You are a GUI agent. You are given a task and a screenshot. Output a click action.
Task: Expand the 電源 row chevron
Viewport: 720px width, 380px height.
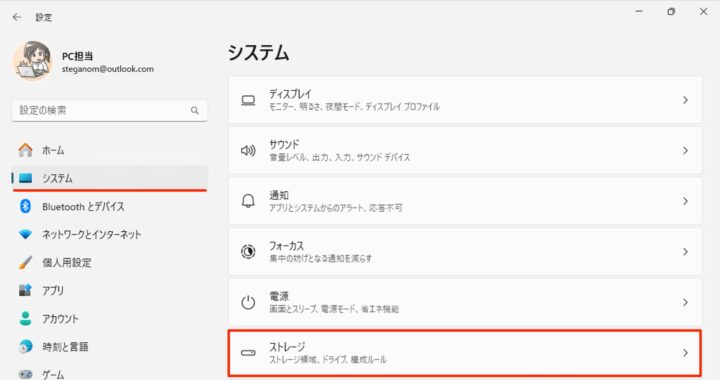685,302
